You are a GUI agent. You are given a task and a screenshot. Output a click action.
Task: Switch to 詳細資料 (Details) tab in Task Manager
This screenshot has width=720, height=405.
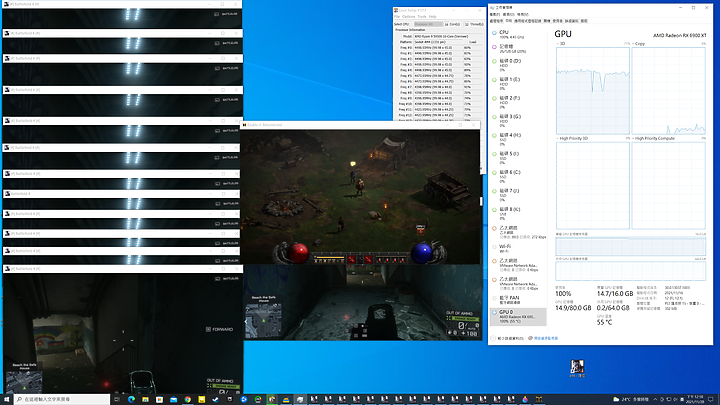point(572,21)
